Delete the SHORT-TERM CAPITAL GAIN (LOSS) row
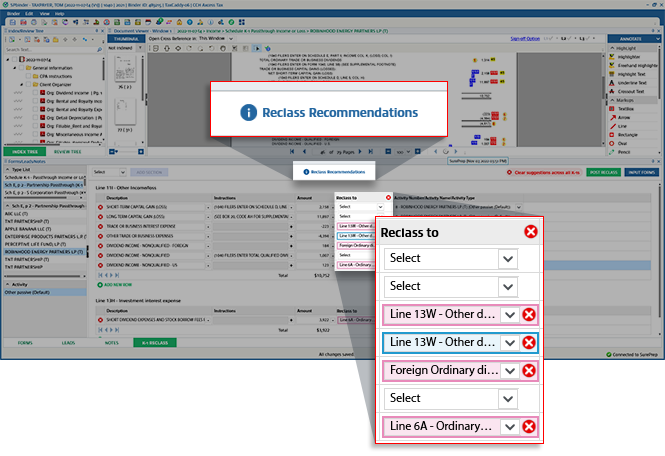 (x=101, y=207)
